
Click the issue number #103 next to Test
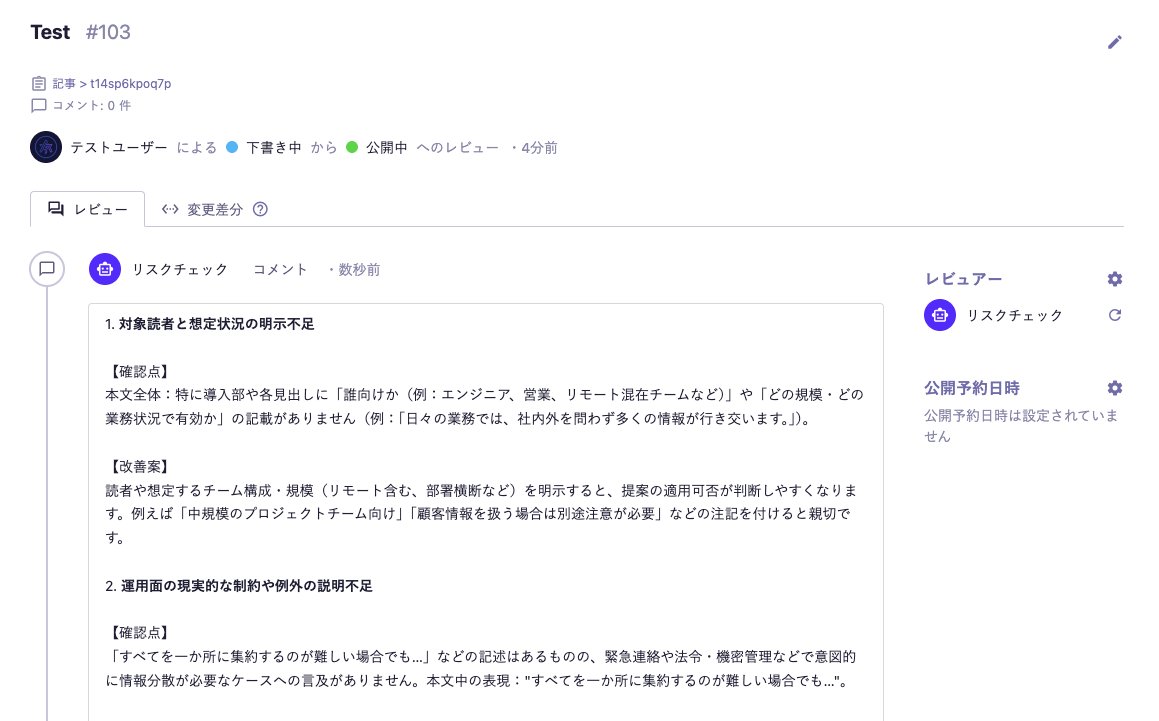click(x=109, y=32)
